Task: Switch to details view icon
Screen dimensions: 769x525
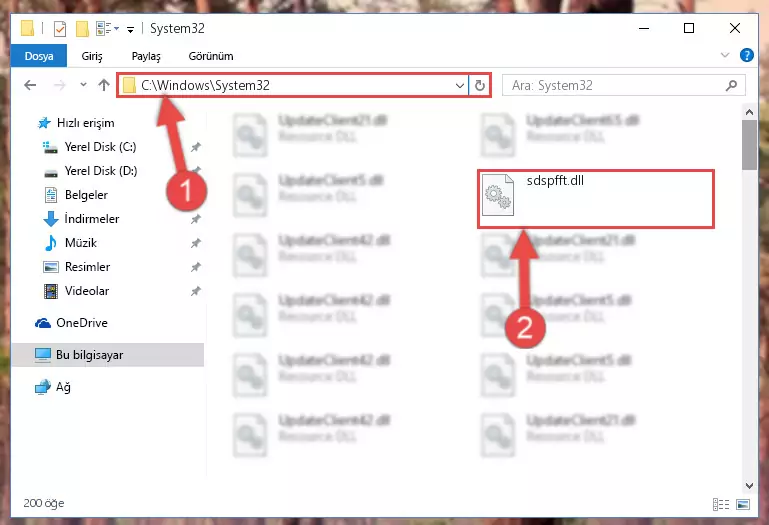Action: [x=721, y=504]
